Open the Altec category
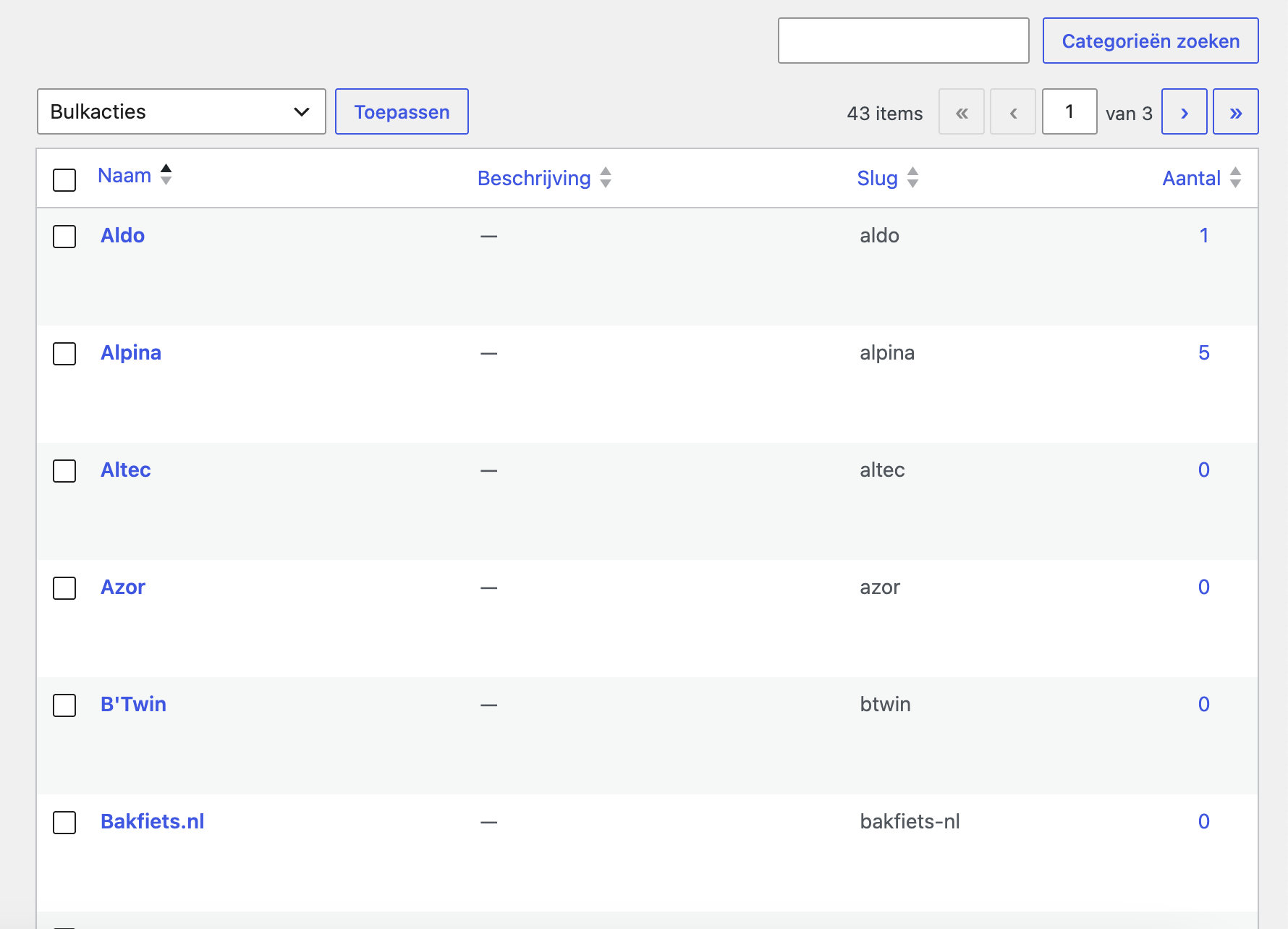 click(126, 470)
